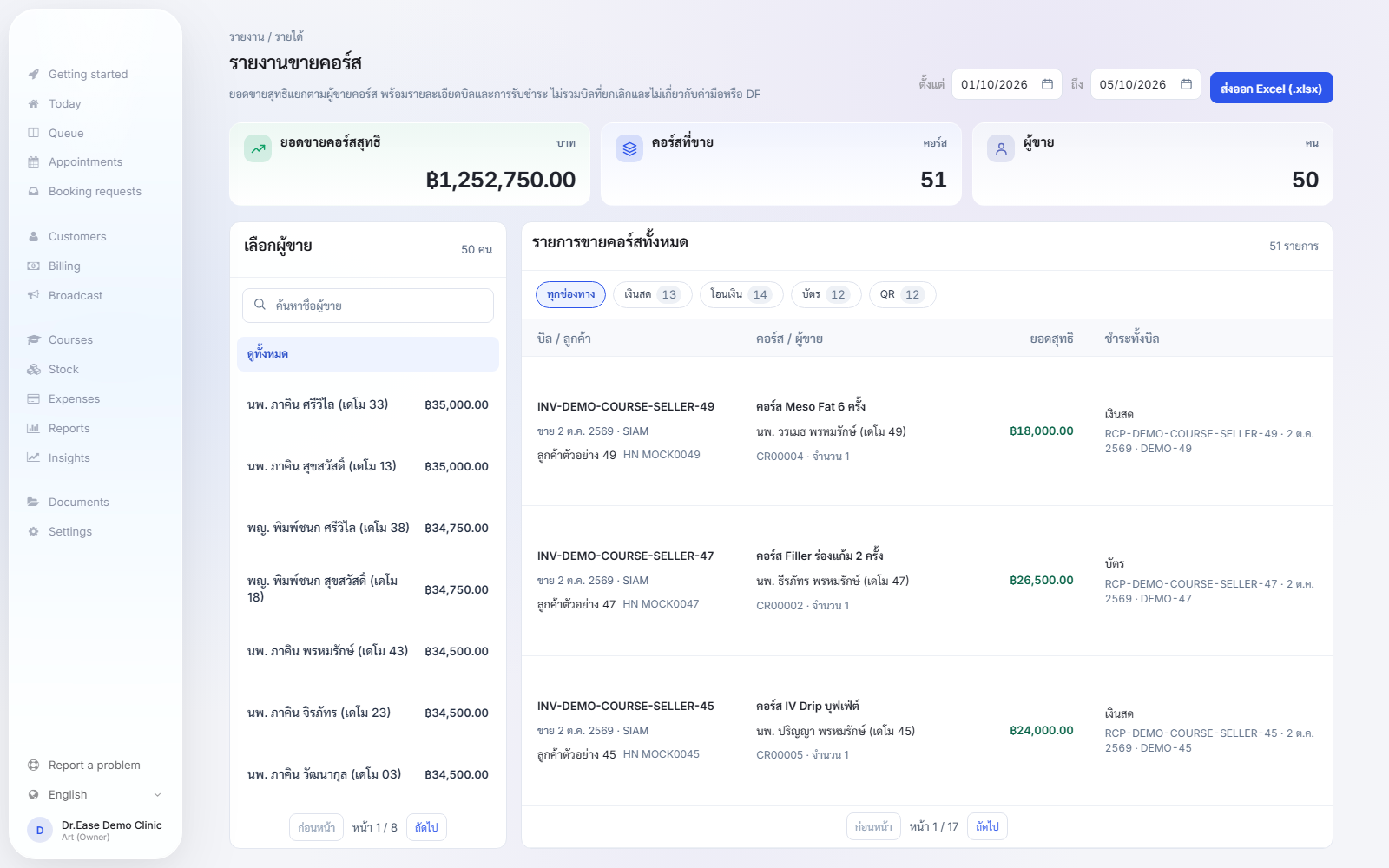Viewport: 1389px width, 868px height.
Task: Expand the English language dropdown
Action: pos(94,795)
